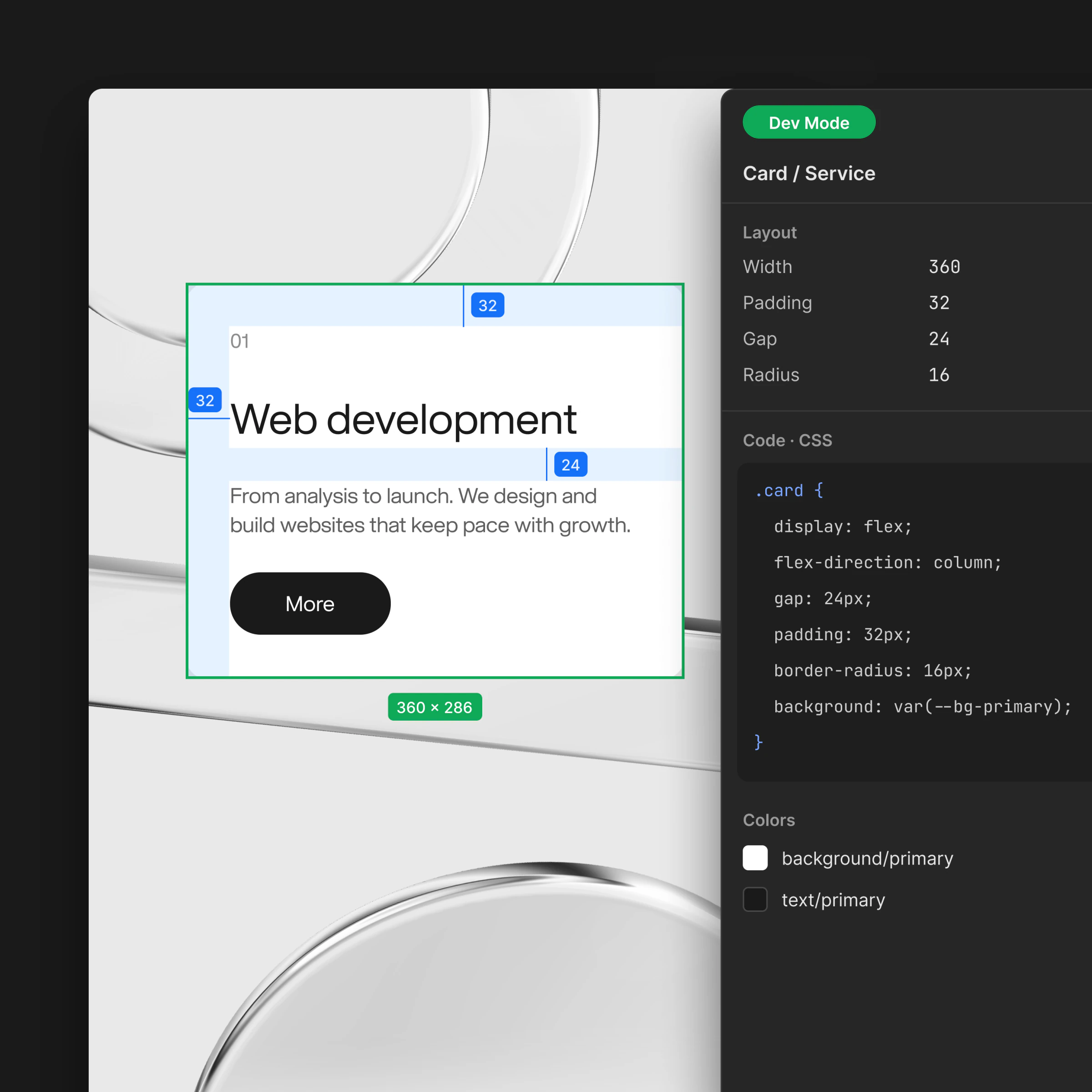The image size is (1092, 1092).
Task: Click the Radius label in Layout
Action: (771, 375)
